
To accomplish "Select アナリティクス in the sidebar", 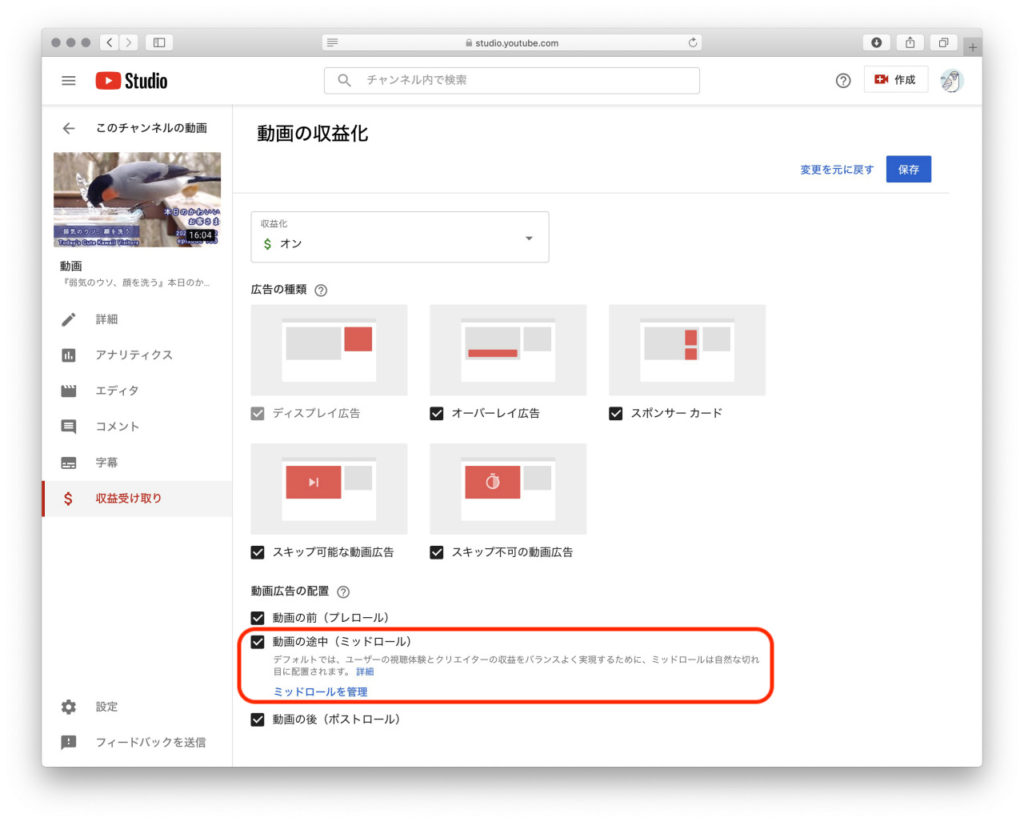I will (134, 355).
